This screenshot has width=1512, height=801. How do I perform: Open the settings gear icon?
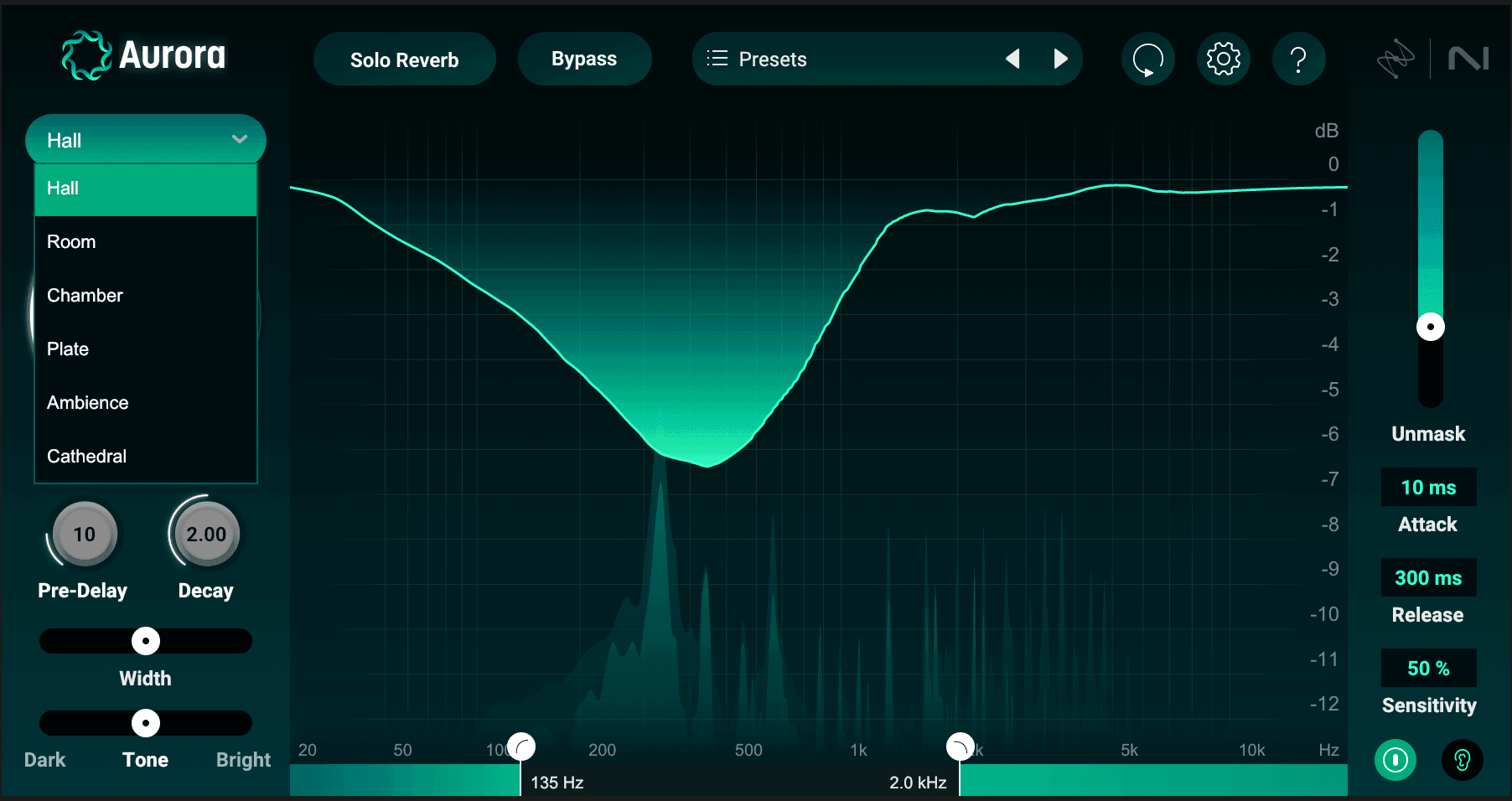1224,59
